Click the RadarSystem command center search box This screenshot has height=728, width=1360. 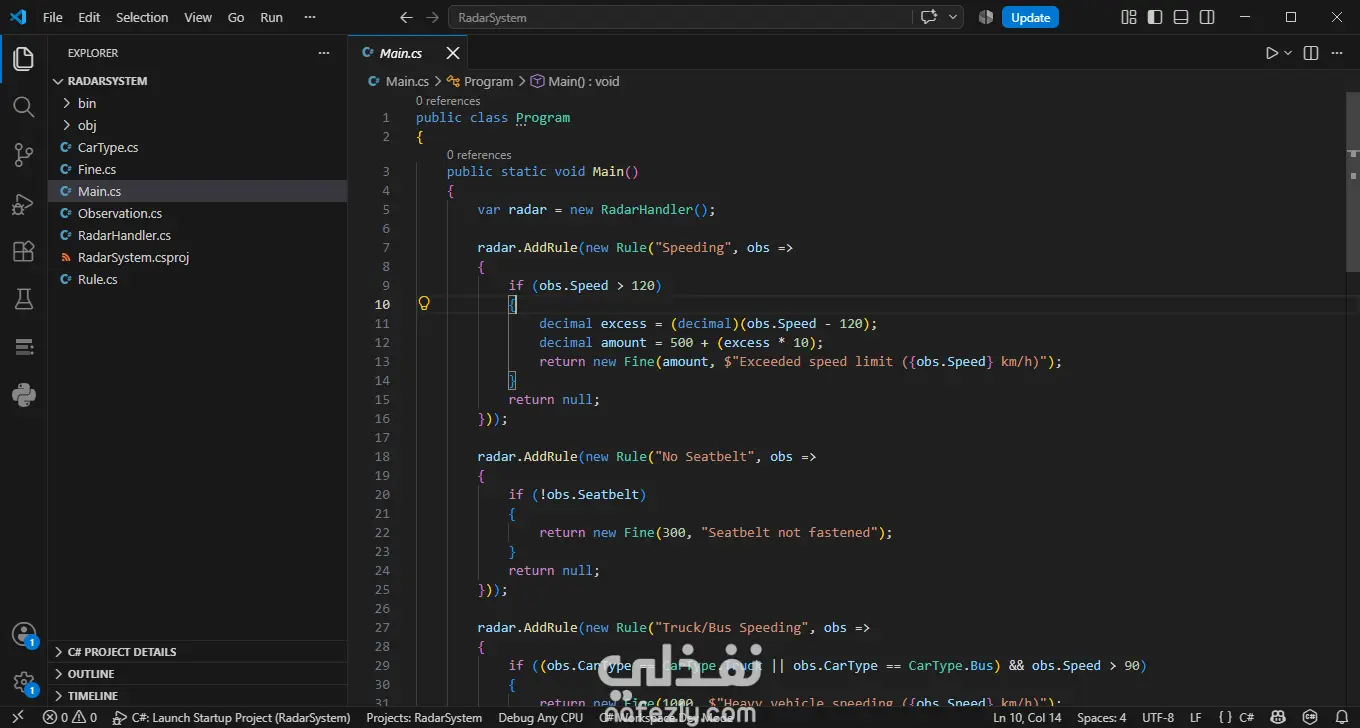[680, 17]
